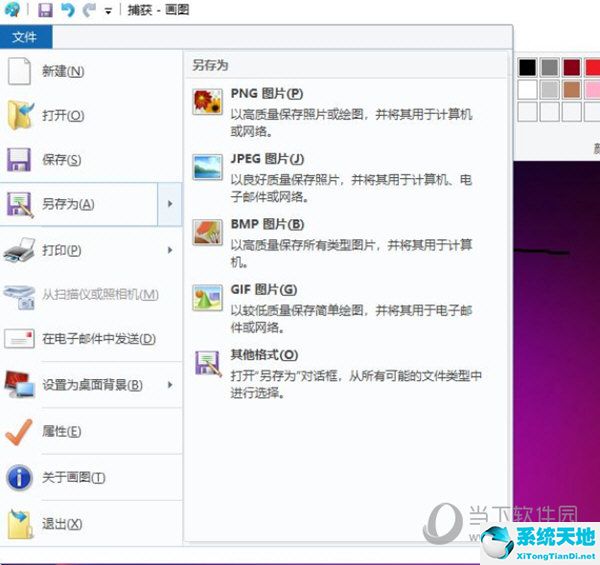Click the GIF 图片 thumbnail icon

207,298
